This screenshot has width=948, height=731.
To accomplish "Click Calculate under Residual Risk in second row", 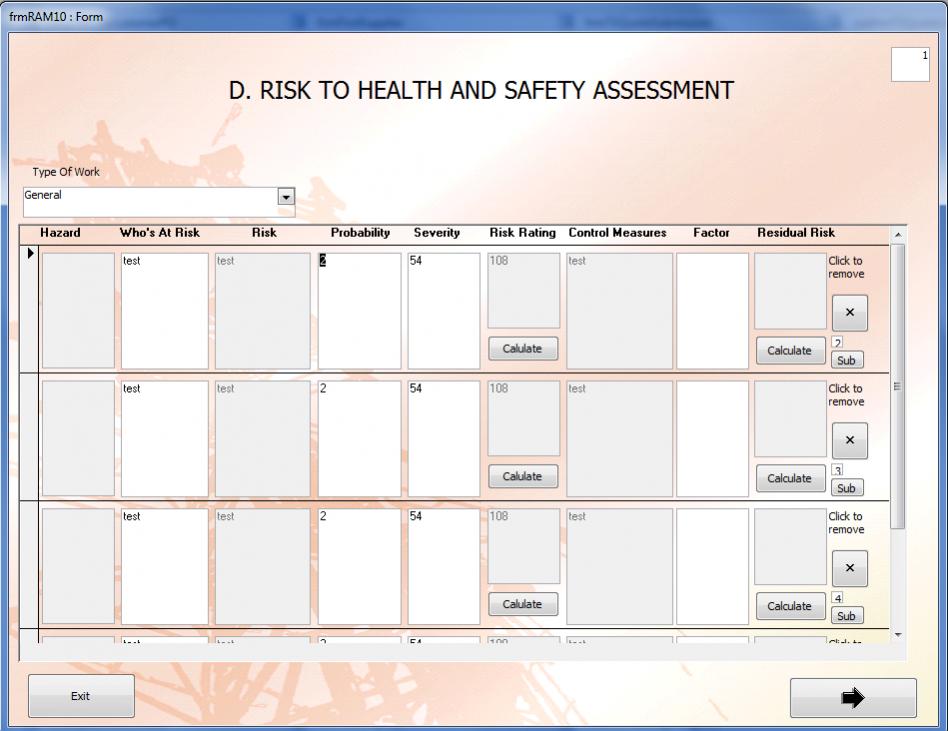I will tap(790, 478).
